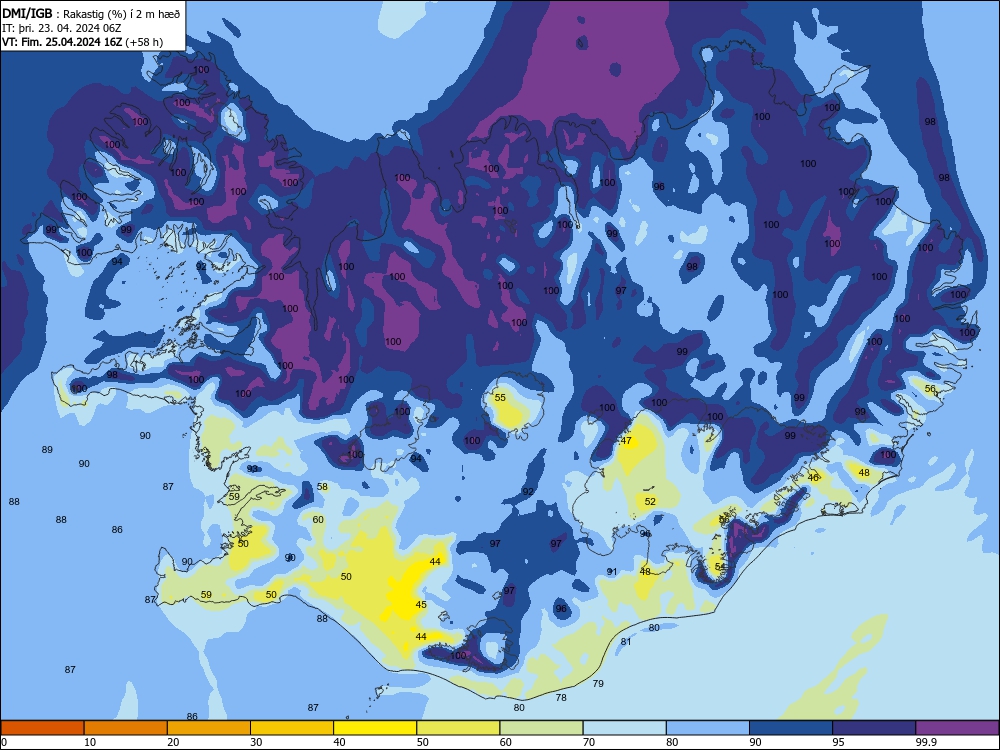Click the "70" legend scale label
The height and width of the screenshot is (750, 1000).
point(589,742)
